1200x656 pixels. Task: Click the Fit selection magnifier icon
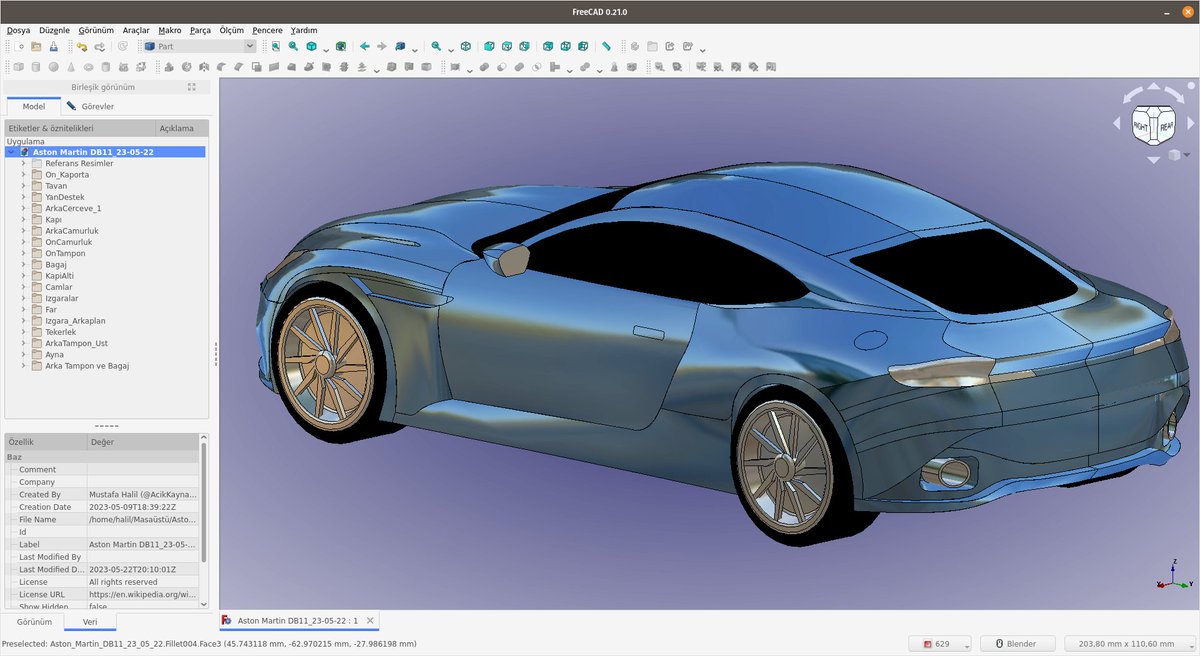[293, 46]
